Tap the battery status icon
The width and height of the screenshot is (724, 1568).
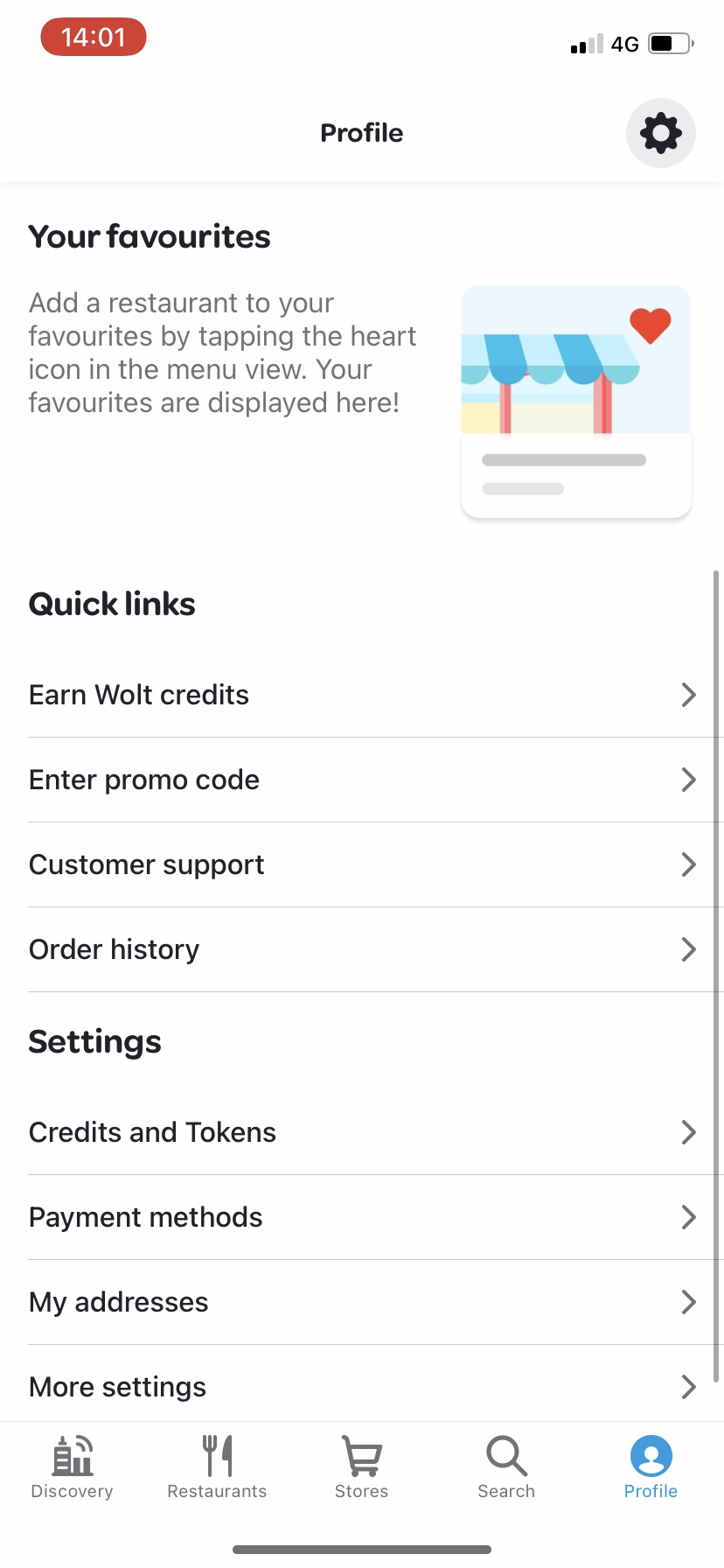671,44
